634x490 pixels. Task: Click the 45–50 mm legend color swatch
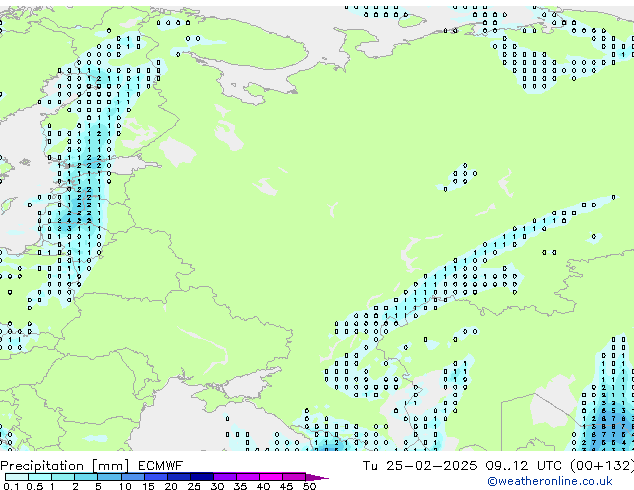pyautogui.click(x=294, y=477)
